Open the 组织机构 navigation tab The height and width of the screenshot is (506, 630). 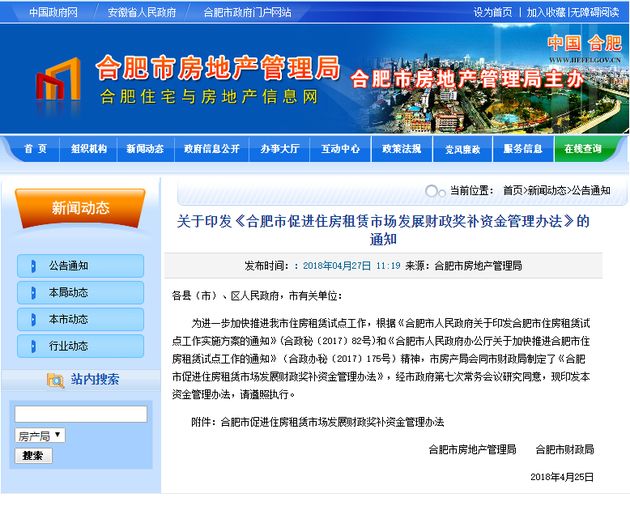[x=89, y=149]
